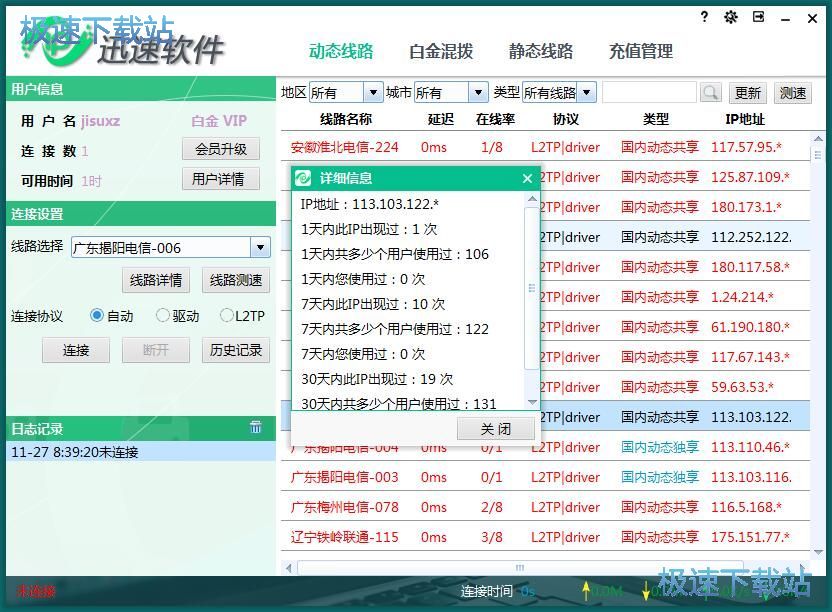Viewport: 832px width, 612px height.
Task: Switch to the 静态线路 tab
Action: [540, 50]
